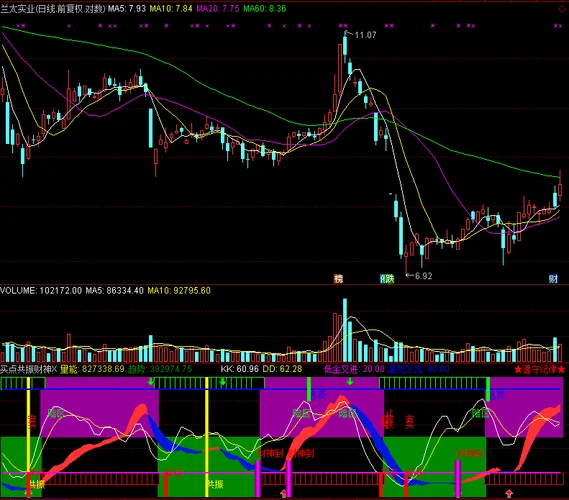This screenshot has width=569, height=500.
Task: Select the MA20: 7.75 indicator label
Action: [x=218, y=8]
